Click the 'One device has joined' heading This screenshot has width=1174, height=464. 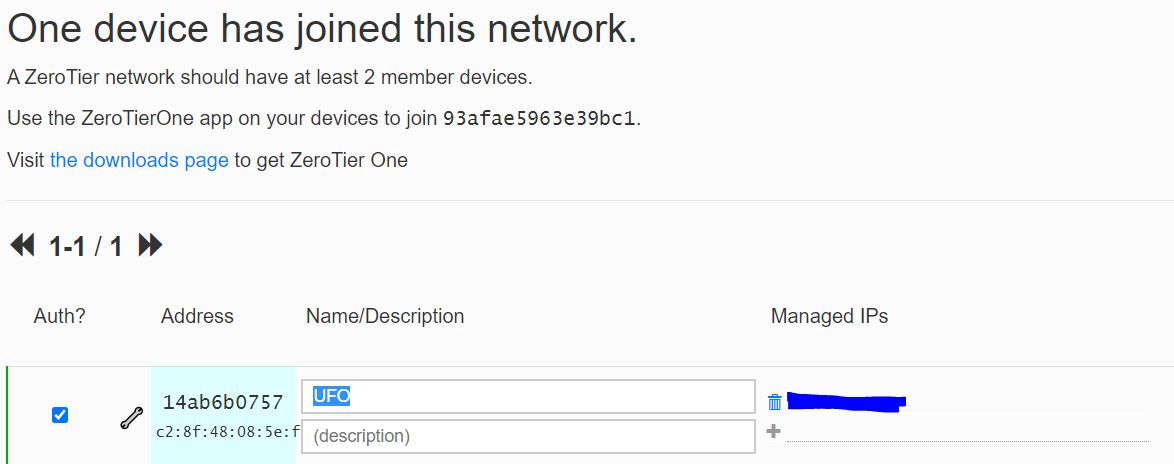coord(322,29)
